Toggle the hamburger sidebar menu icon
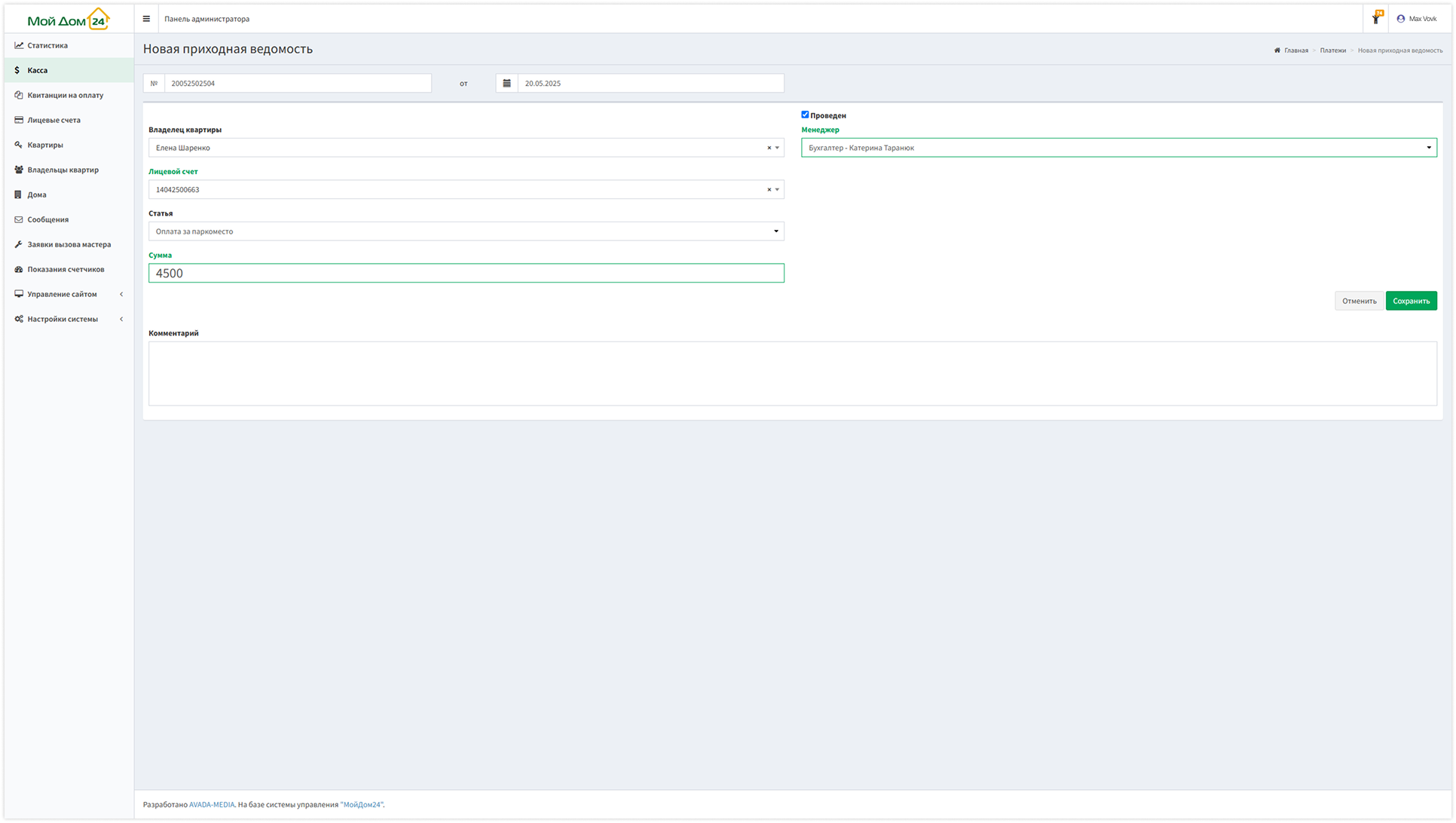Image resolution: width=1456 pixels, height=823 pixels. click(146, 19)
